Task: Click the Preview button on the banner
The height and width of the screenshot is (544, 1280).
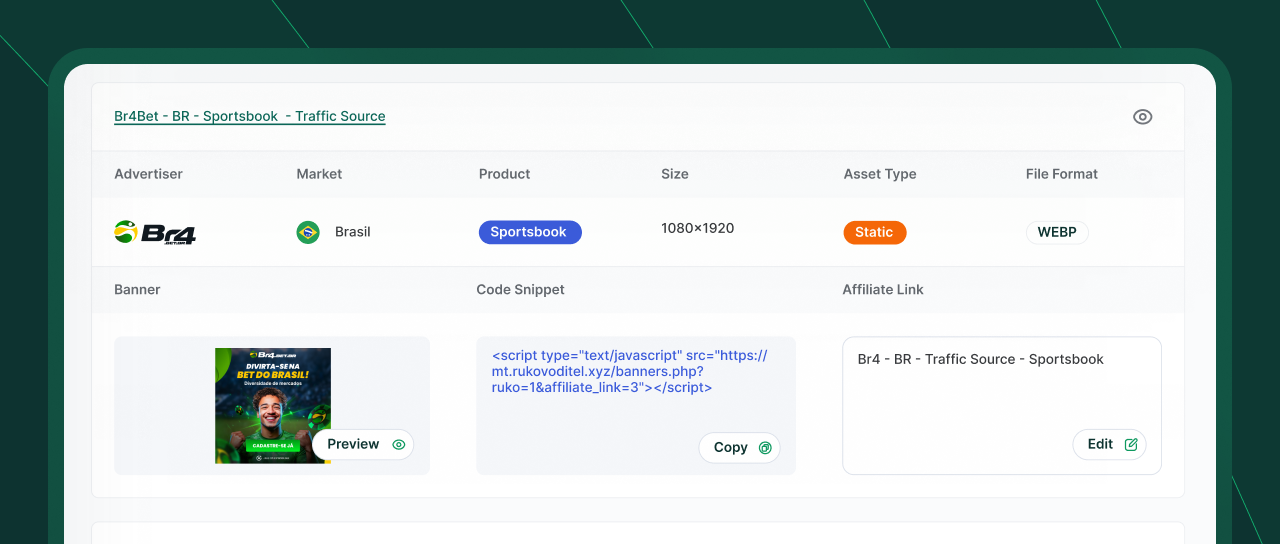Action: coord(363,444)
